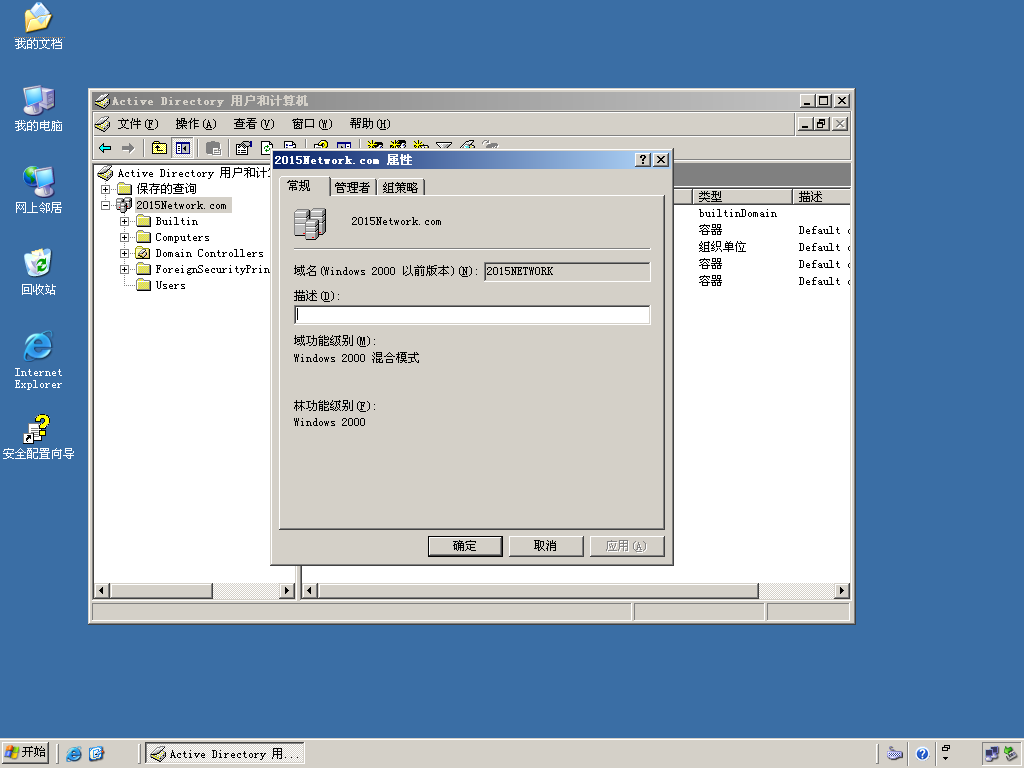Select Builtin folder in tree
Screen dimensions: 1024x768
point(167,221)
